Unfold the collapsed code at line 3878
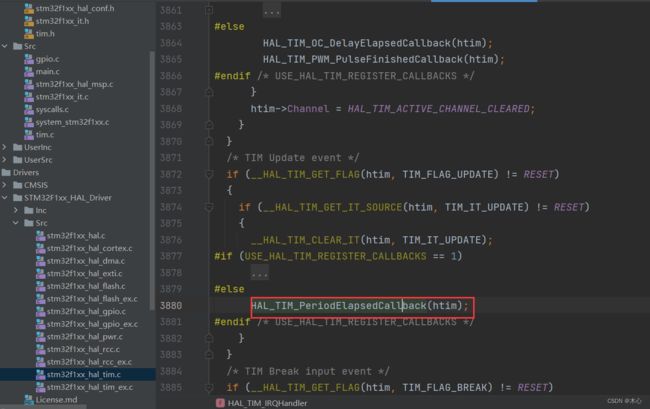The height and width of the screenshot is (409, 650). pos(260,273)
